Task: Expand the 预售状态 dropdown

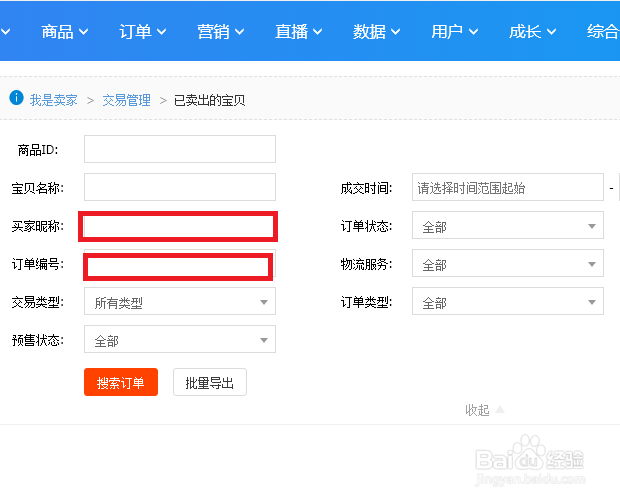Action: click(x=179, y=340)
